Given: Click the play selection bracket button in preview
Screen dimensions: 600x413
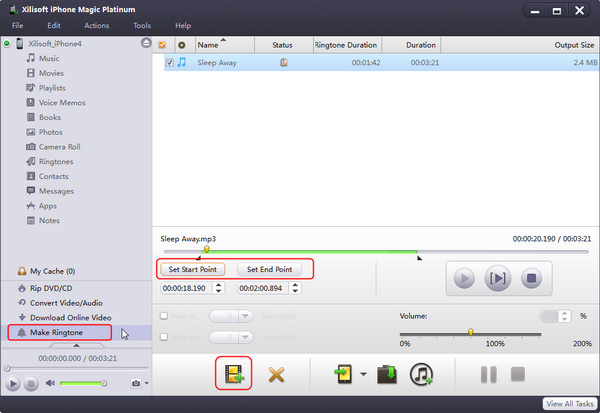Looking at the screenshot, I should click(x=497, y=279).
